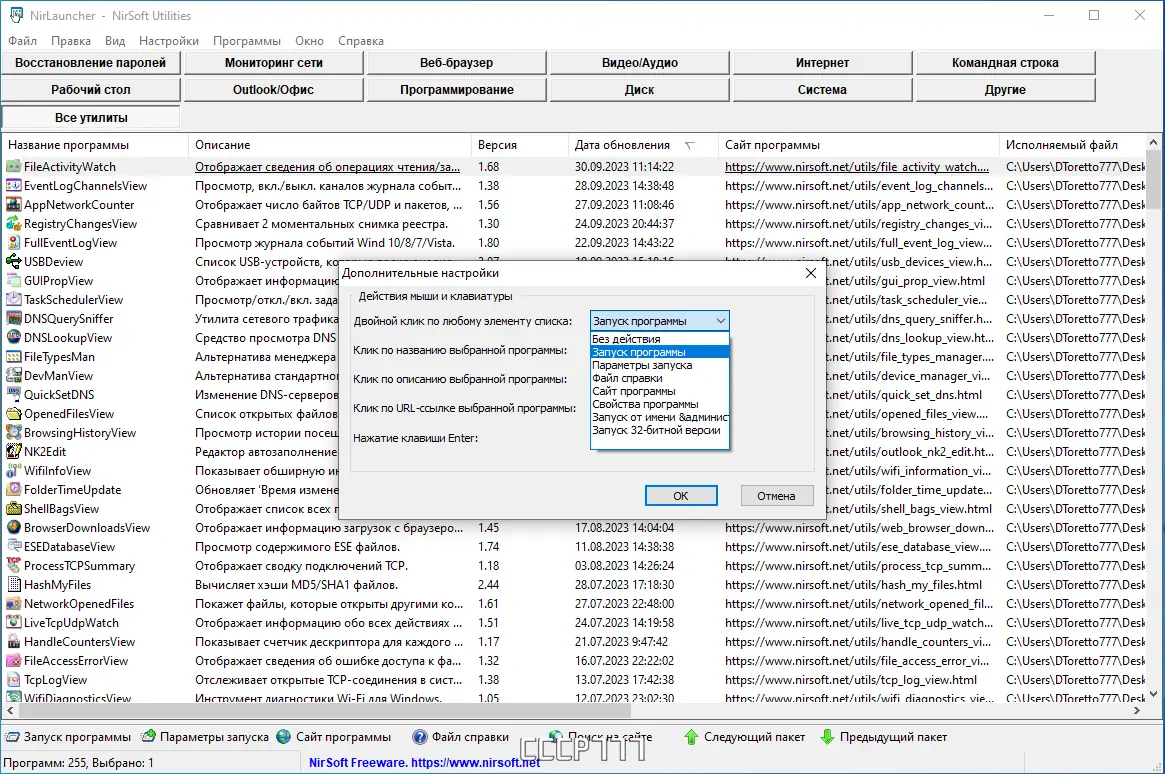Confirm dialog with OK button
The image size is (1165, 774).
tap(681, 495)
